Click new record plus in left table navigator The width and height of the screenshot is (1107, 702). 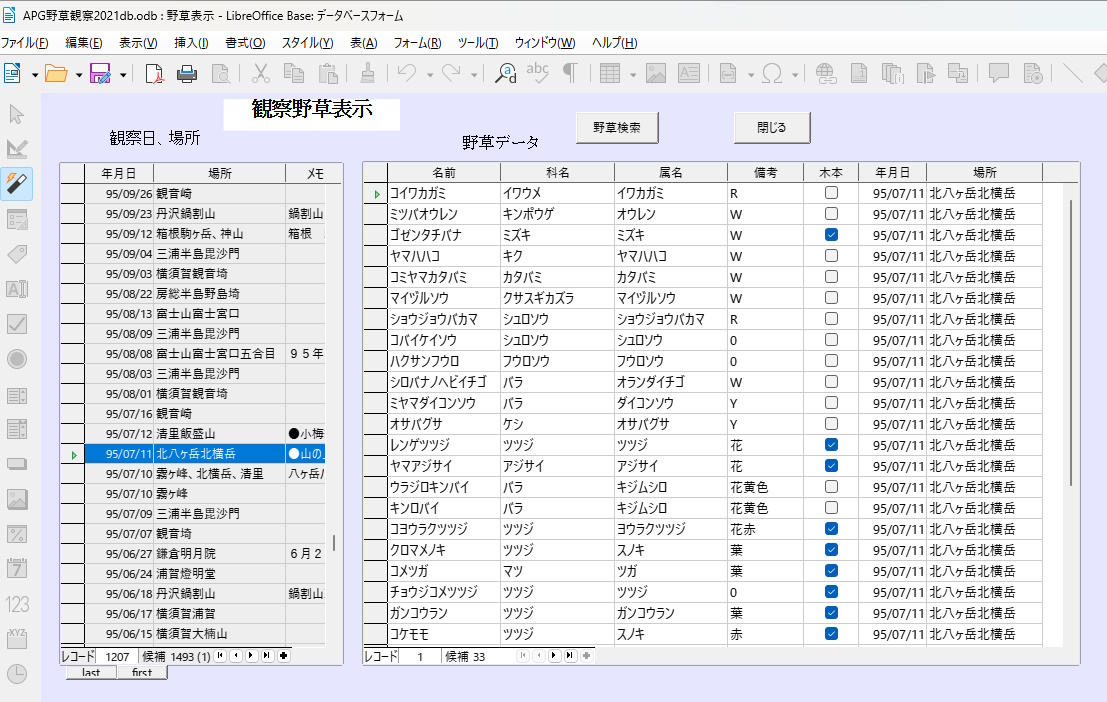point(284,656)
